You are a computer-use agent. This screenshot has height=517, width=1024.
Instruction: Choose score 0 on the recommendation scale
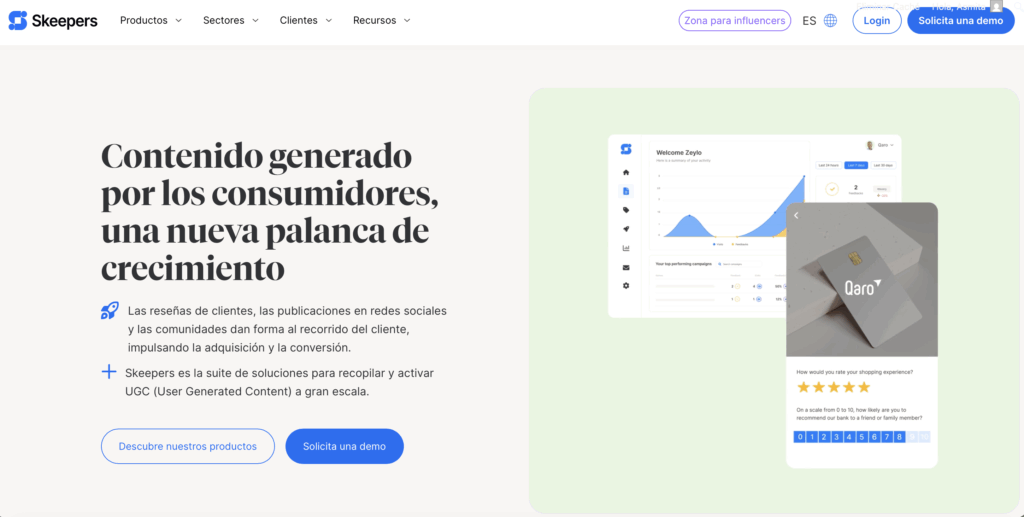pos(800,437)
